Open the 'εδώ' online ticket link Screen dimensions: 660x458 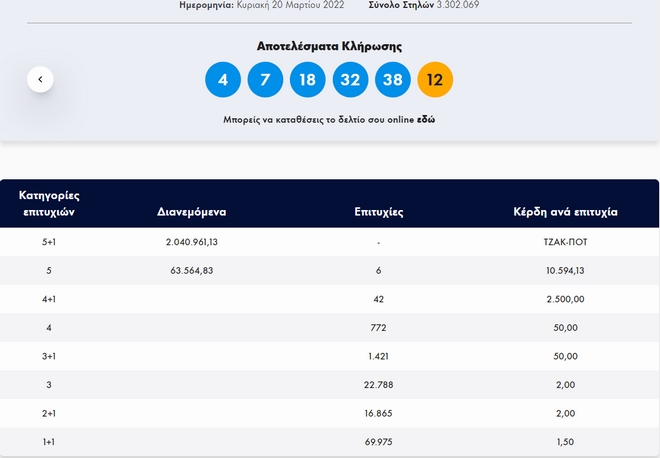pyautogui.click(x=426, y=119)
